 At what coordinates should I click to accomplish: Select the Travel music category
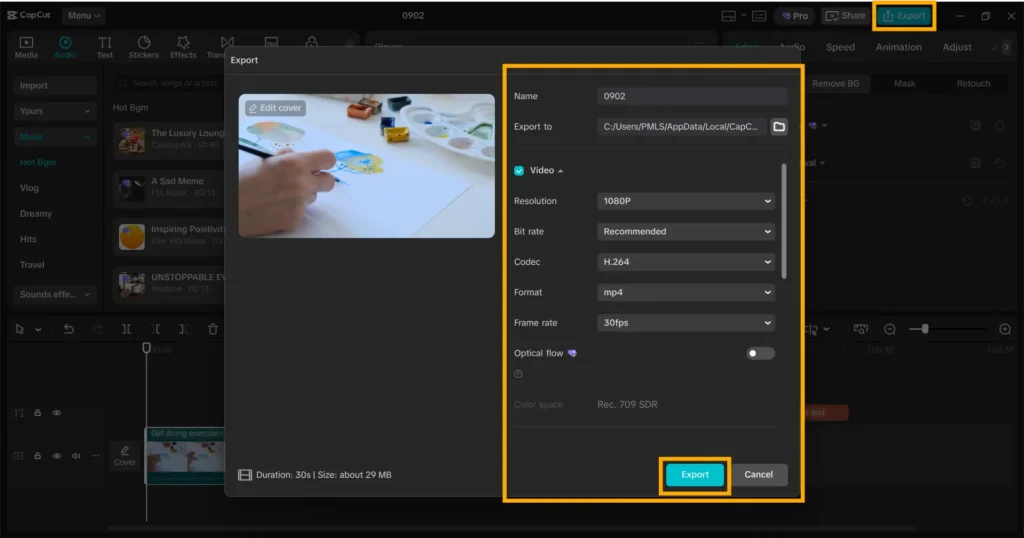click(x=32, y=265)
